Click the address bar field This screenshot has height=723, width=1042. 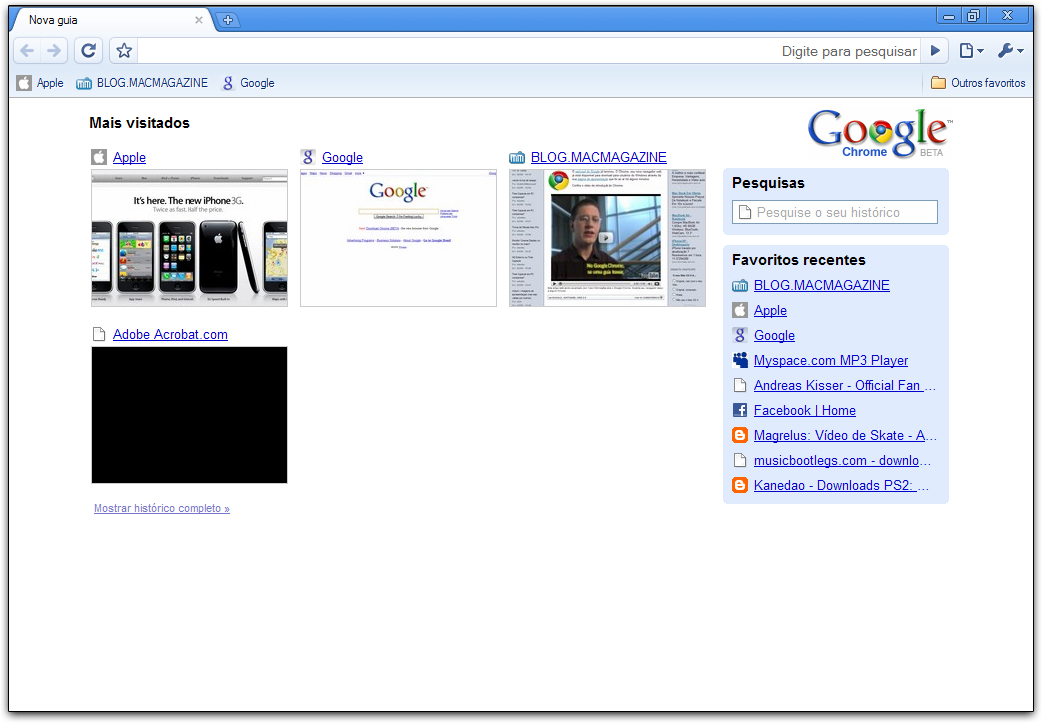click(528, 51)
